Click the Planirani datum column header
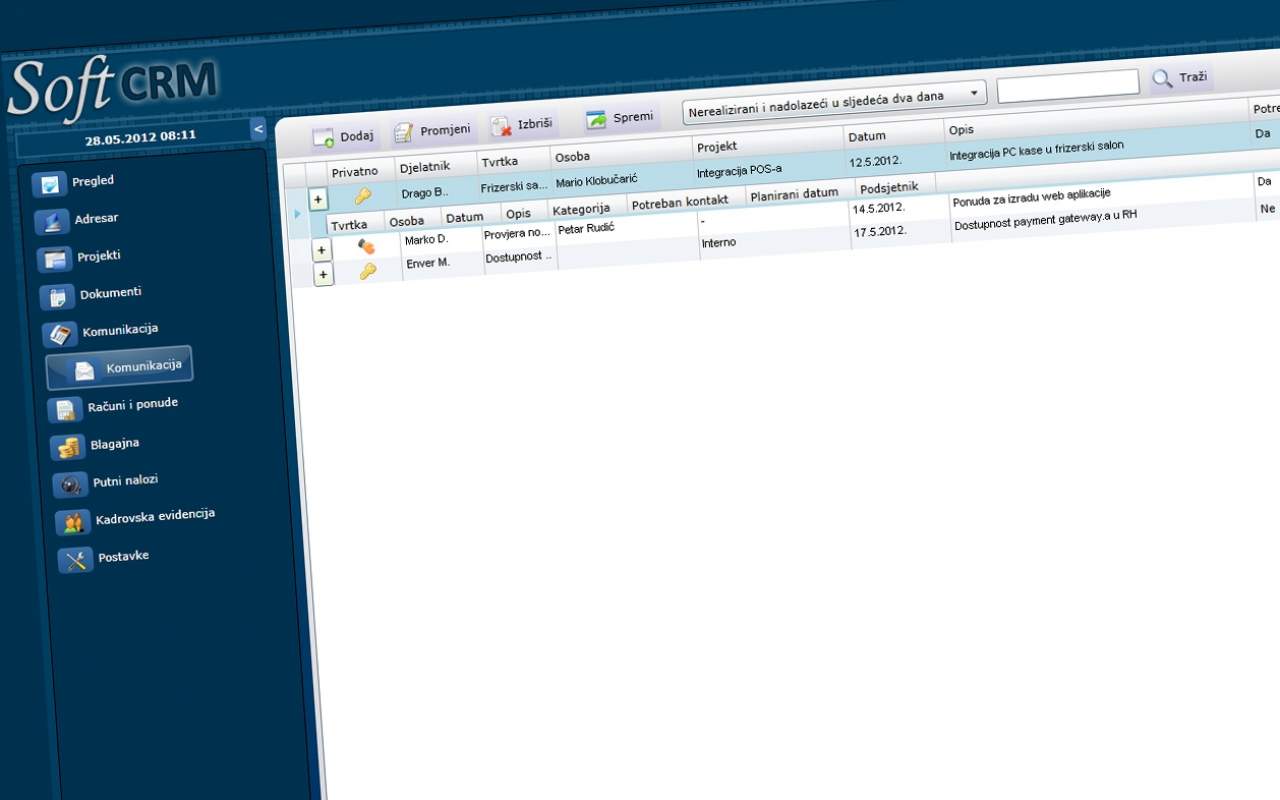Screen dimensions: 1280x800 pyautogui.click(x=794, y=193)
